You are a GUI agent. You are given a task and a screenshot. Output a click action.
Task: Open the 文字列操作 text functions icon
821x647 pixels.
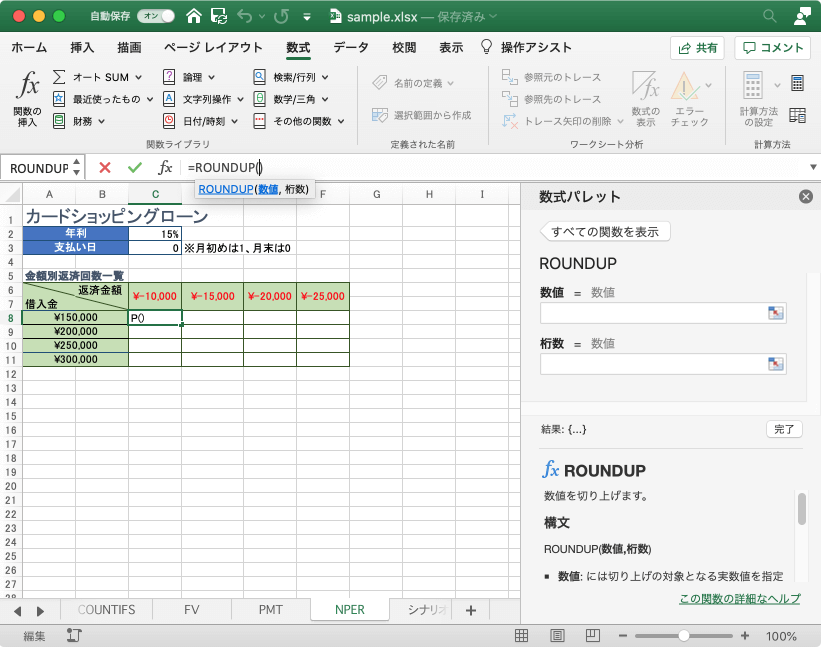pos(169,99)
